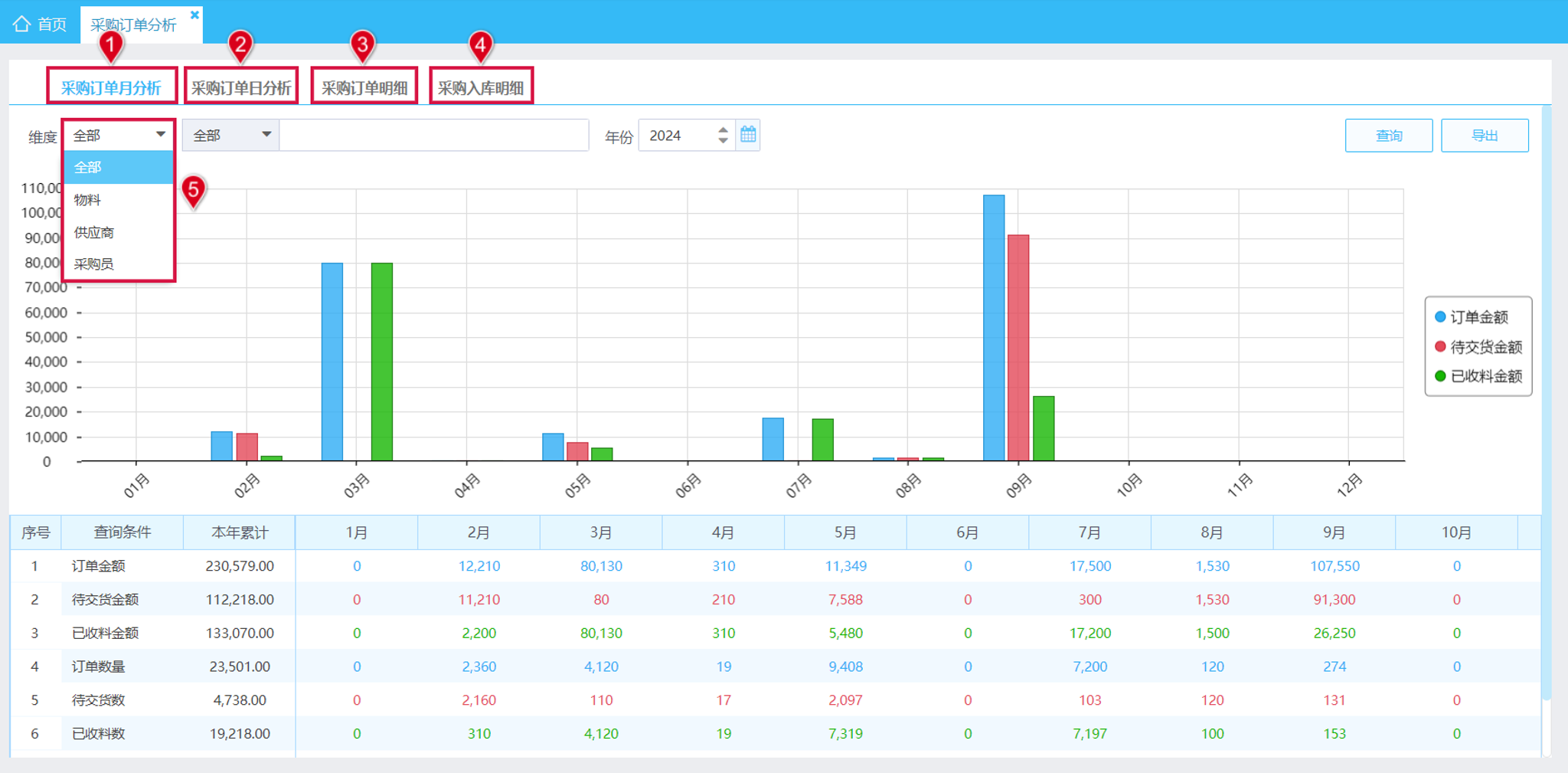This screenshot has height=773, width=1568.
Task: Click the 91,300 cell
Action: pyautogui.click(x=1334, y=600)
